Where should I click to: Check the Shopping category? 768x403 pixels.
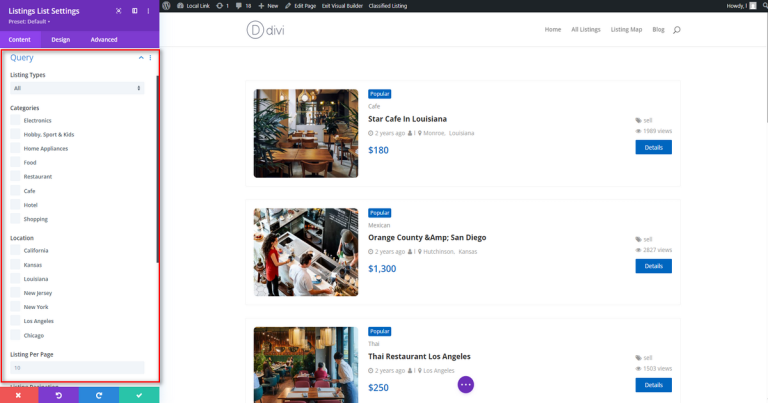15,219
